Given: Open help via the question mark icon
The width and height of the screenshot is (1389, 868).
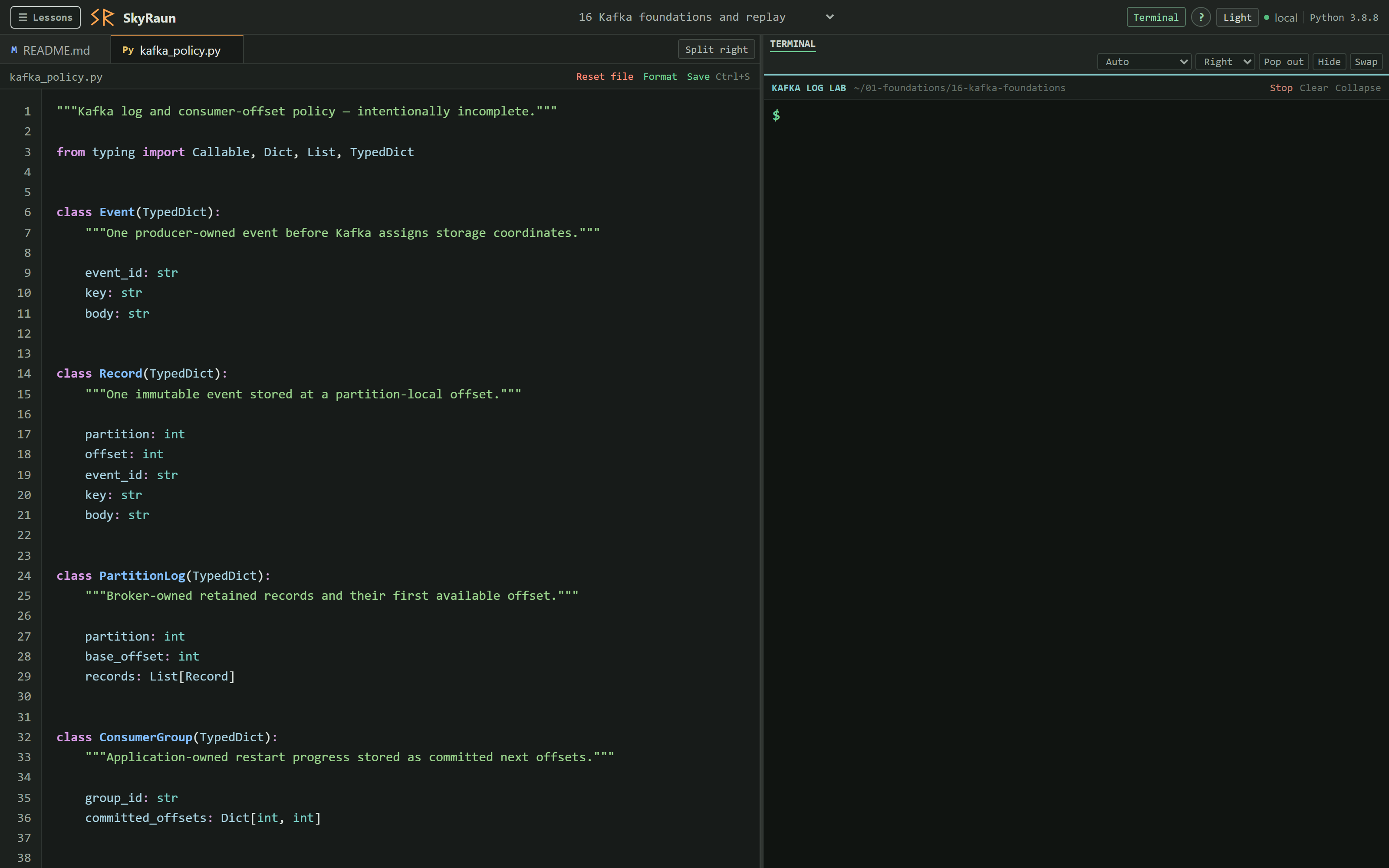Looking at the screenshot, I should pos(1201,17).
